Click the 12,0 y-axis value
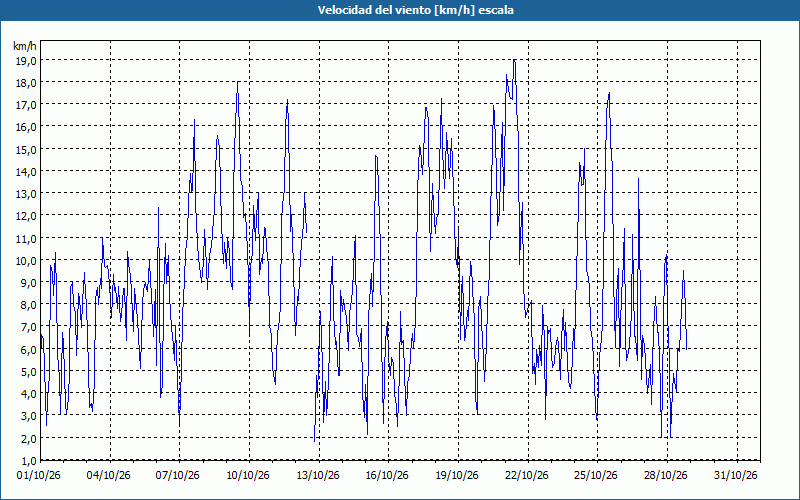The height and width of the screenshot is (500, 800). click(x=27, y=215)
